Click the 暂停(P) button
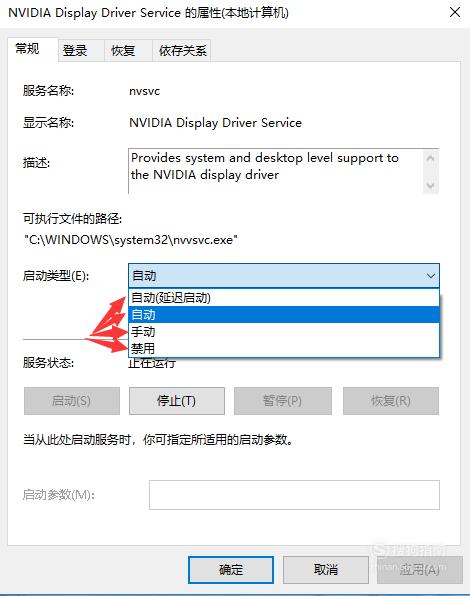This screenshot has width=470, height=596. point(283,401)
